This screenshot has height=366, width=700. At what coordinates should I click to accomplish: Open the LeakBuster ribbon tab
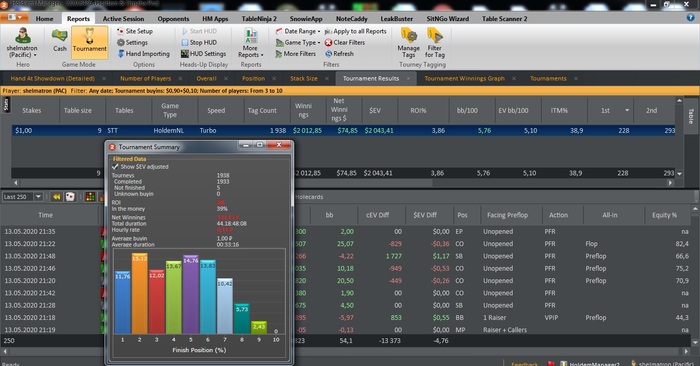click(x=397, y=19)
